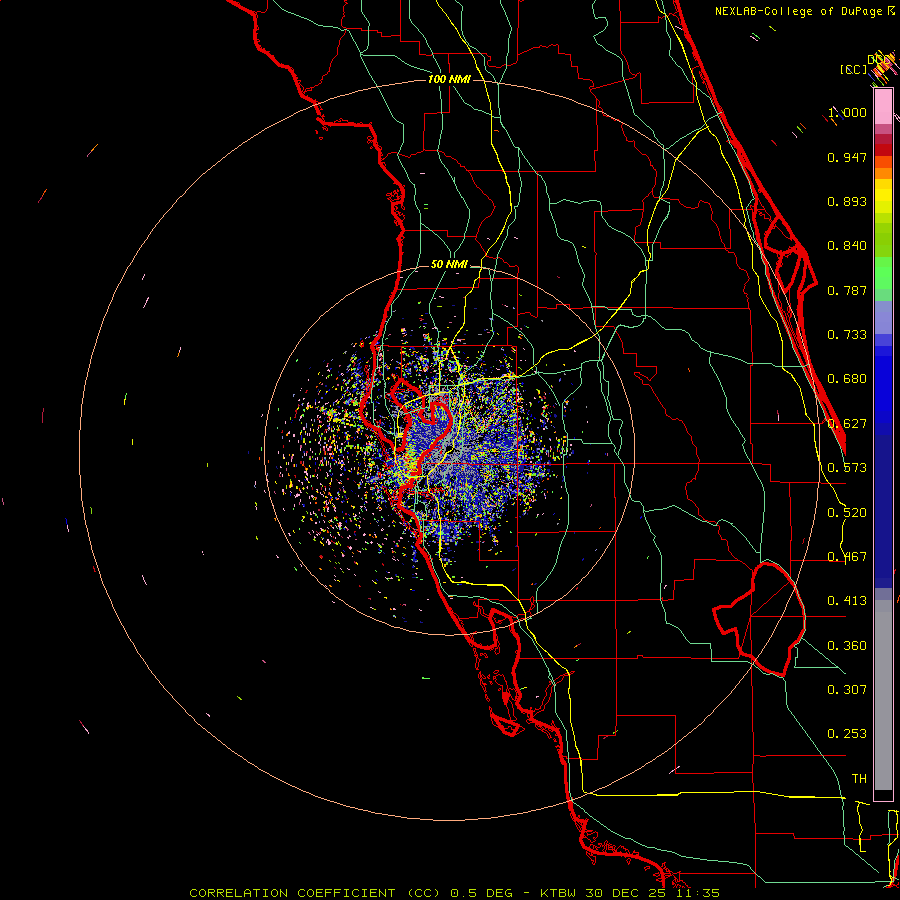Click the red Lake Okeechobee outline
The image size is (900, 900).
click(x=759, y=620)
